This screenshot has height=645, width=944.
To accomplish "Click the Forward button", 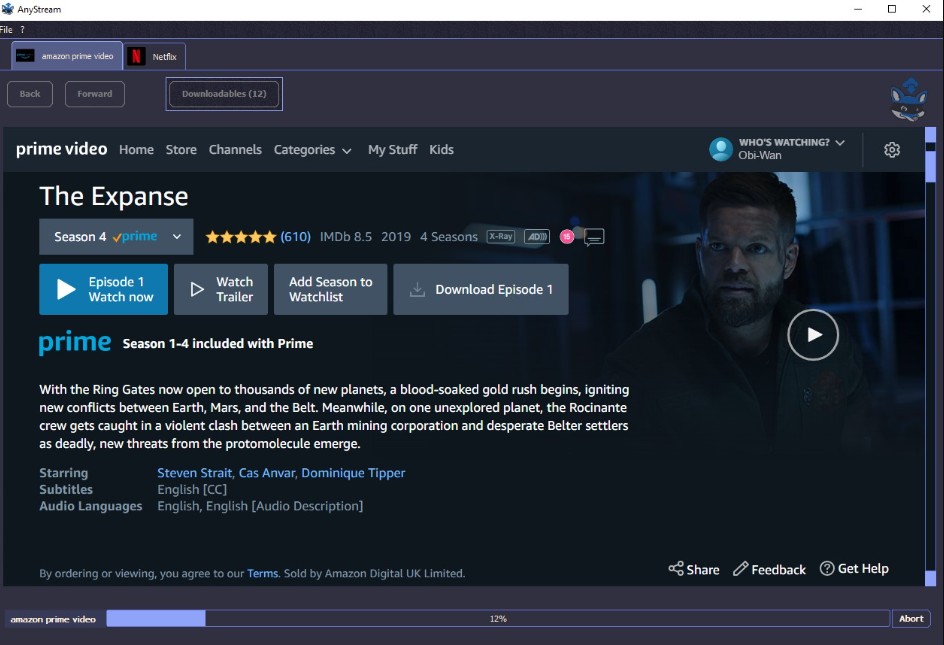I will tap(95, 94).
